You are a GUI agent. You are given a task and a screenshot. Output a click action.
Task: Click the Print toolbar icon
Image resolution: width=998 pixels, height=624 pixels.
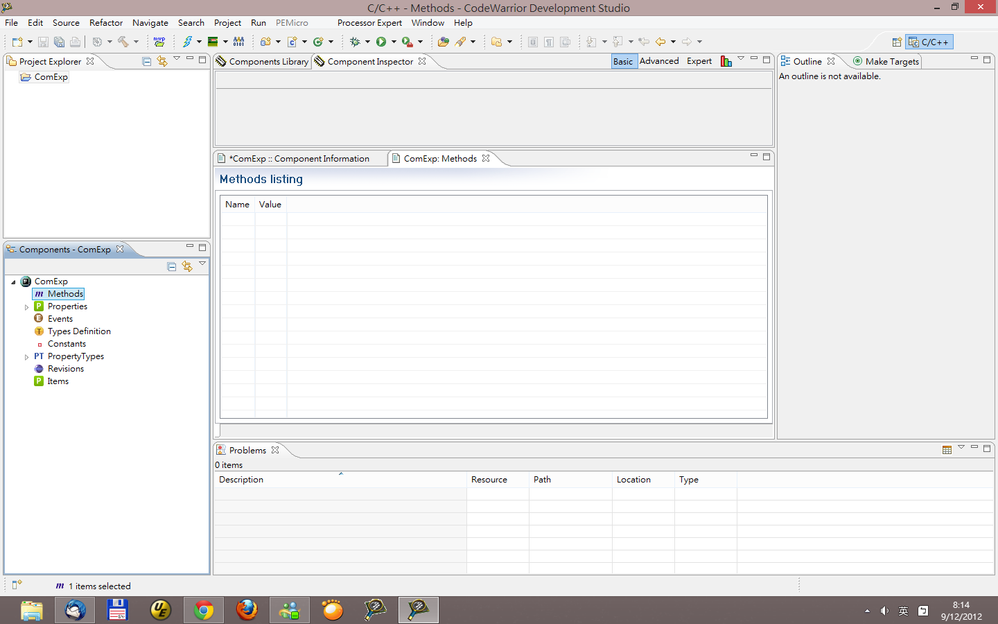(75, 42)
